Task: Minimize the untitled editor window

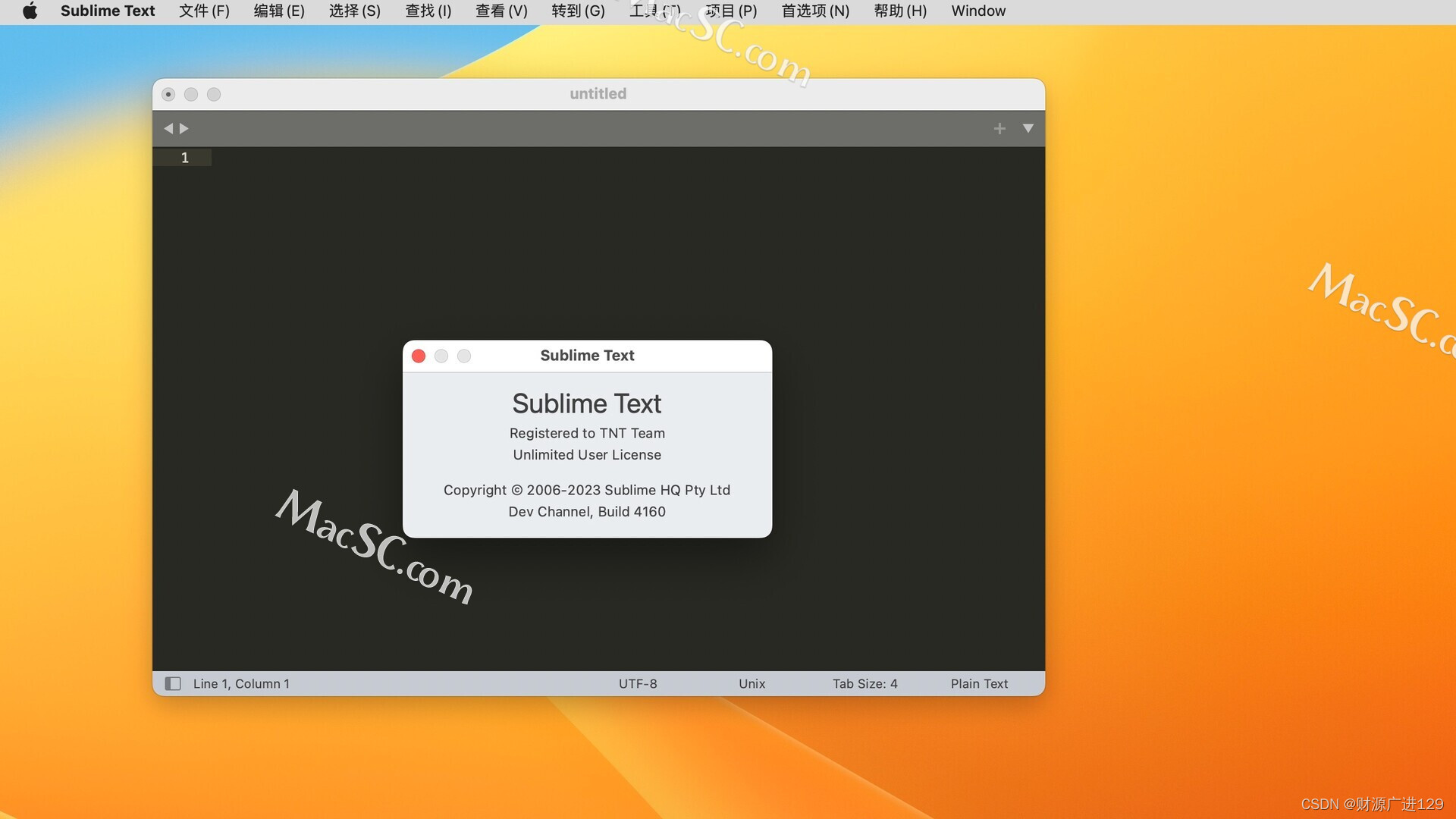Action: [191, 94]
